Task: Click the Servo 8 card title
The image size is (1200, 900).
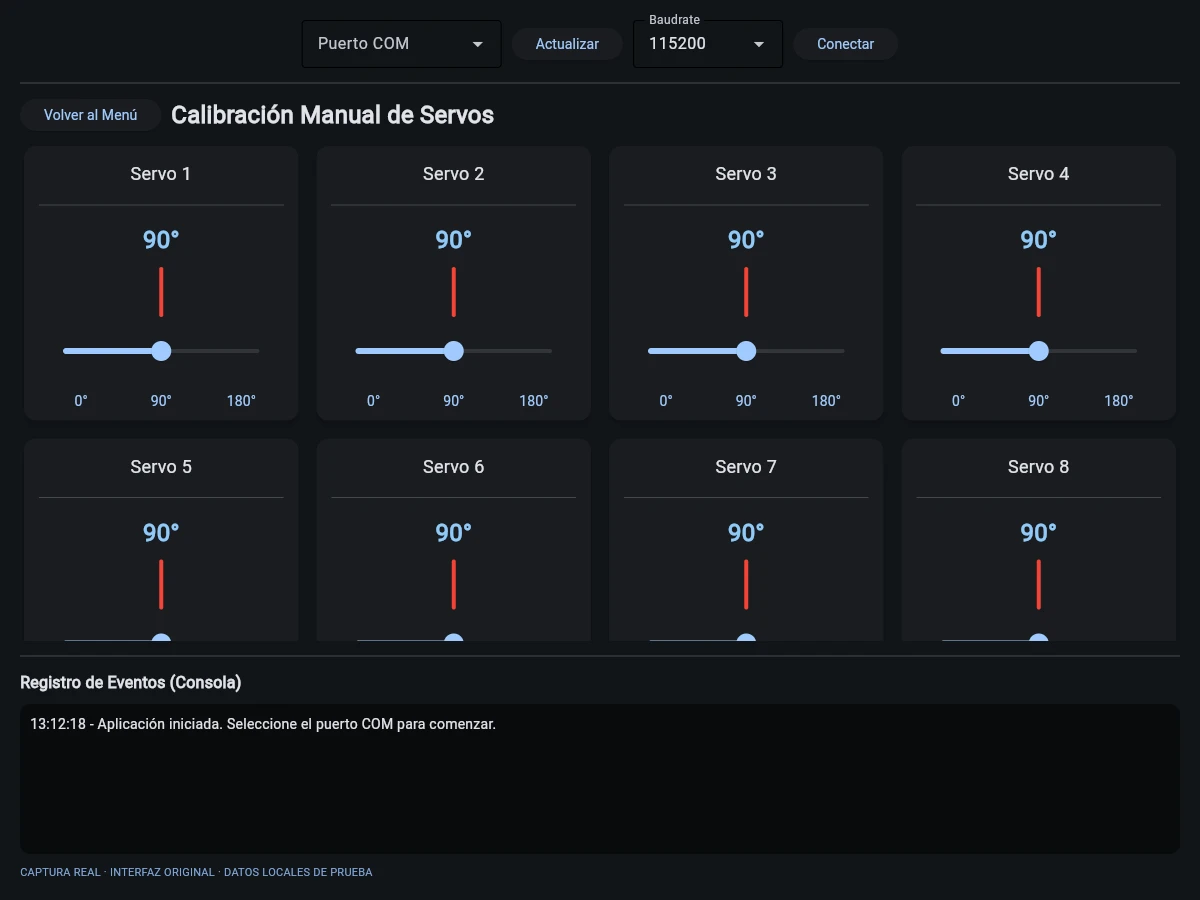Action: (x=1039, y=467)
